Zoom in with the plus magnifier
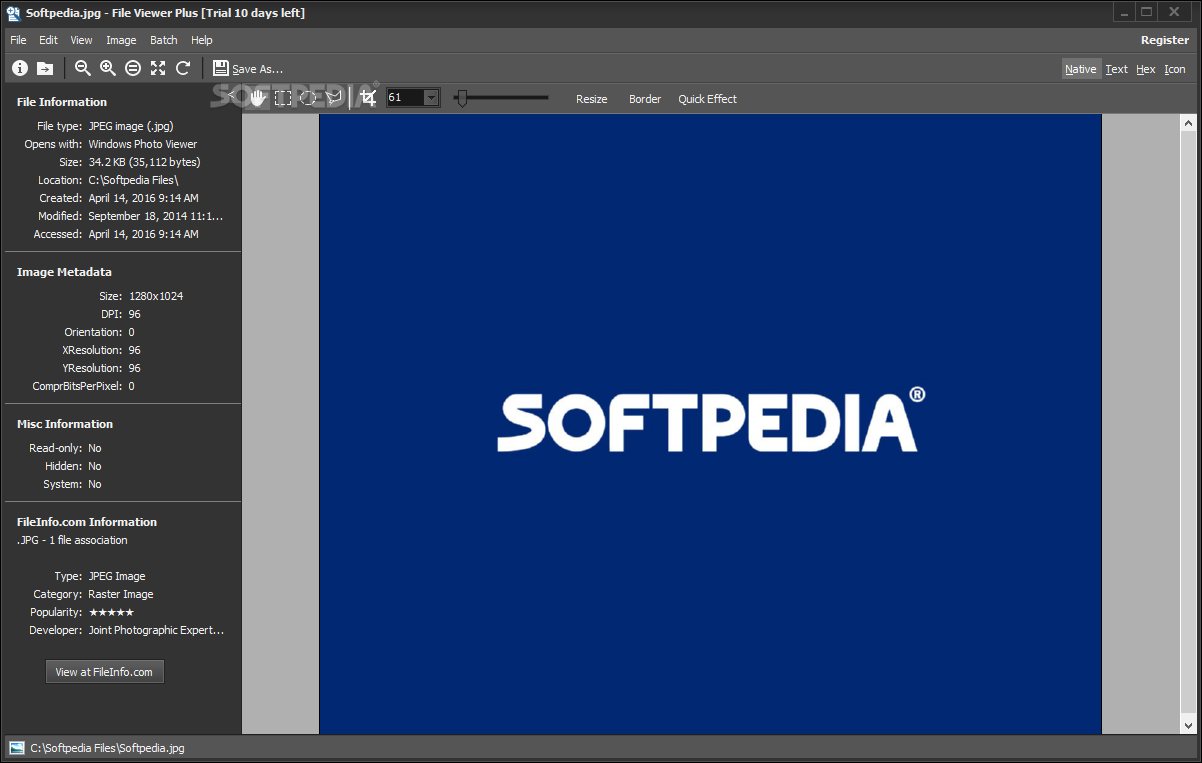This screenshot has height=763, width=1202. tap(108, 68)
